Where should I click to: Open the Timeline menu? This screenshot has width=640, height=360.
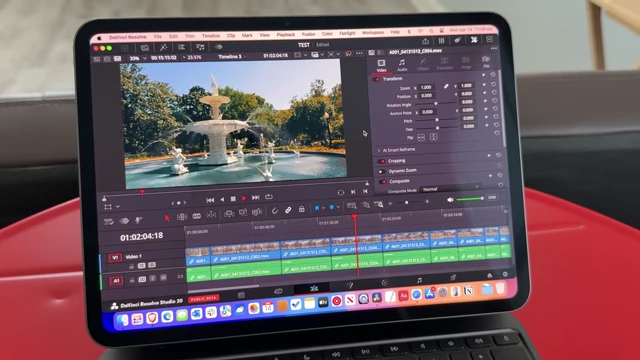tap(211, 36)
